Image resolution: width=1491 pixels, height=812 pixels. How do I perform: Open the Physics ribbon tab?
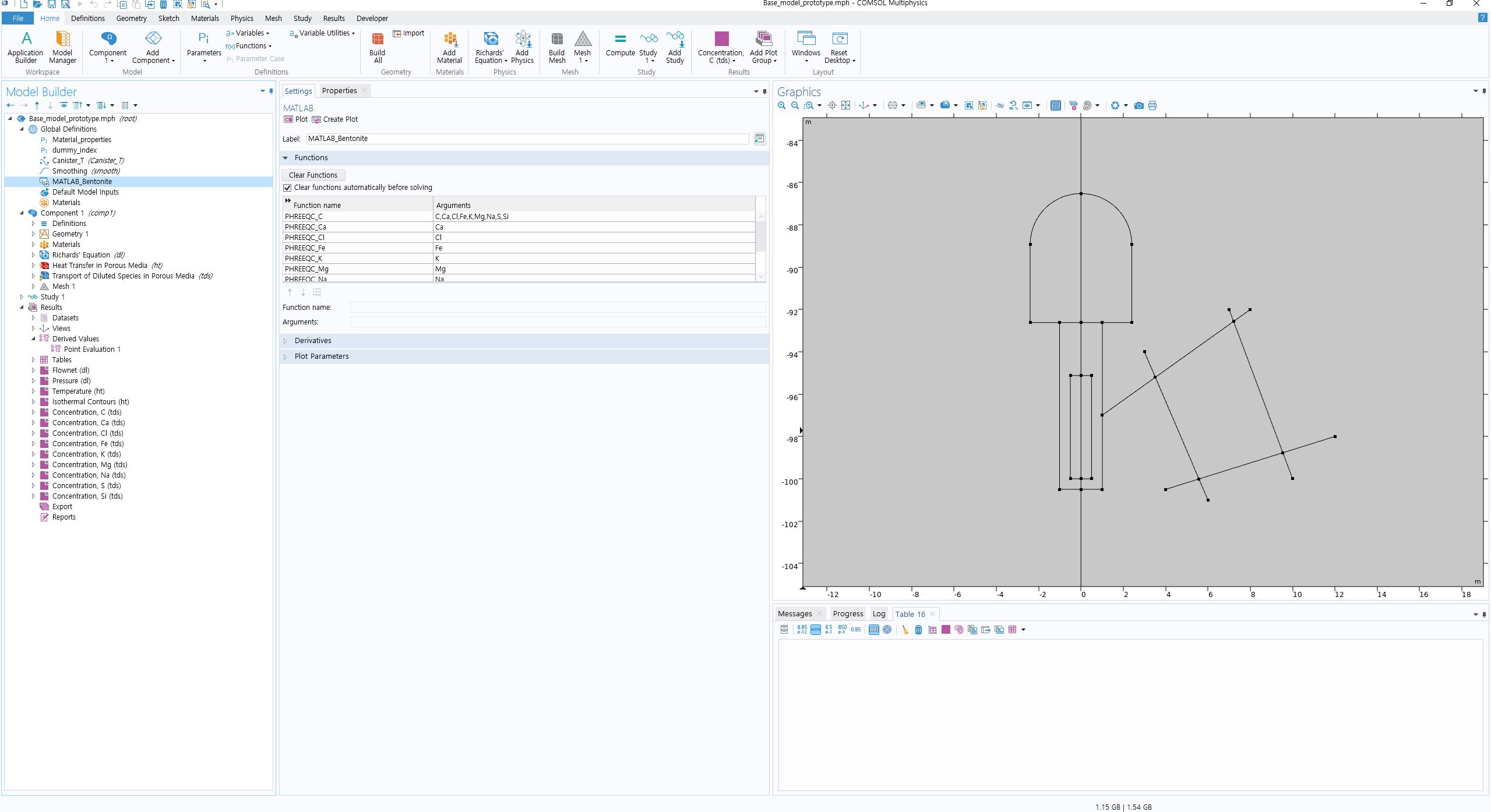[x=242, y=18]
